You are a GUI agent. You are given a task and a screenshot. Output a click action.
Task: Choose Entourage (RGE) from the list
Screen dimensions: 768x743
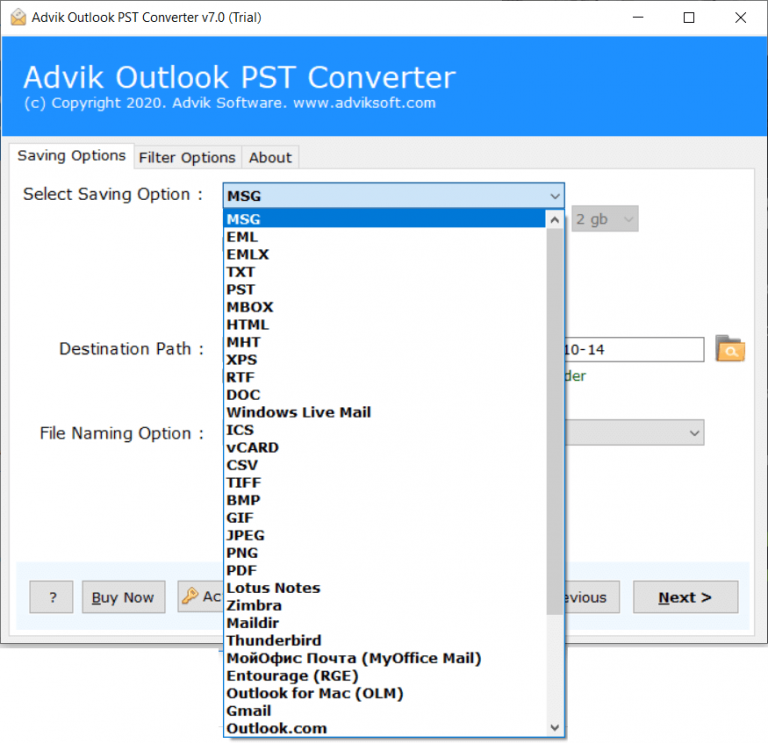click(385, 676)
